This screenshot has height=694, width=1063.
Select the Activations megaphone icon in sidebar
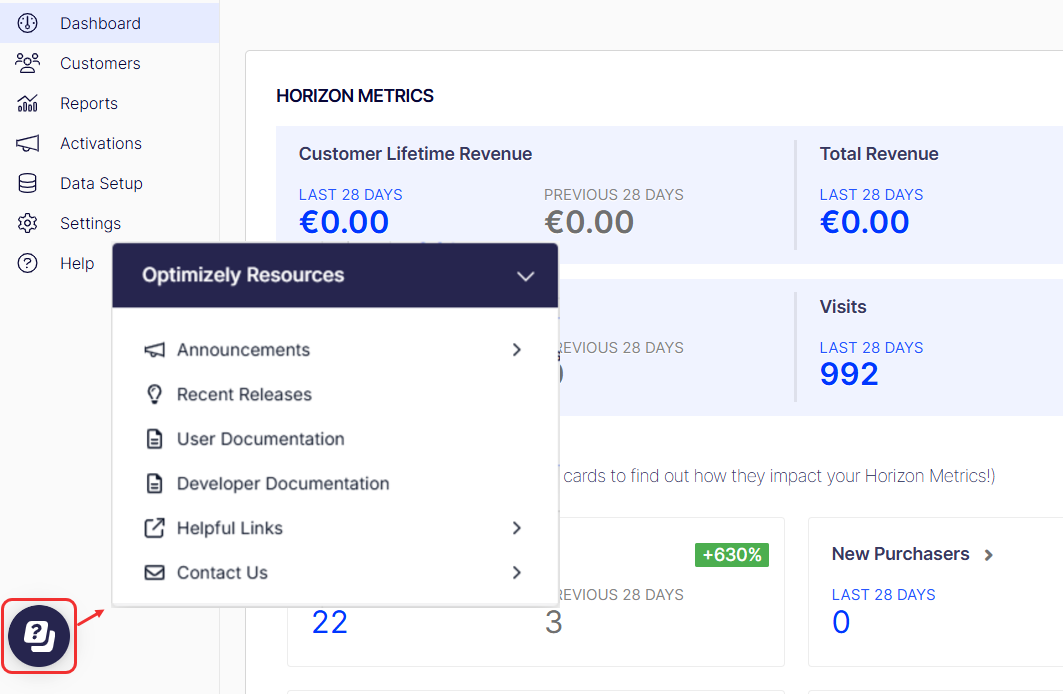pos(27,143)
